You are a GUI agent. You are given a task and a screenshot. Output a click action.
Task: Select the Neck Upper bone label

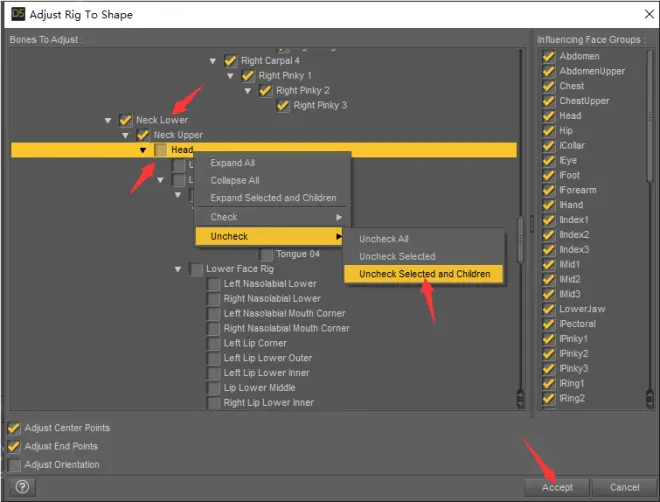tap(178, 135)
